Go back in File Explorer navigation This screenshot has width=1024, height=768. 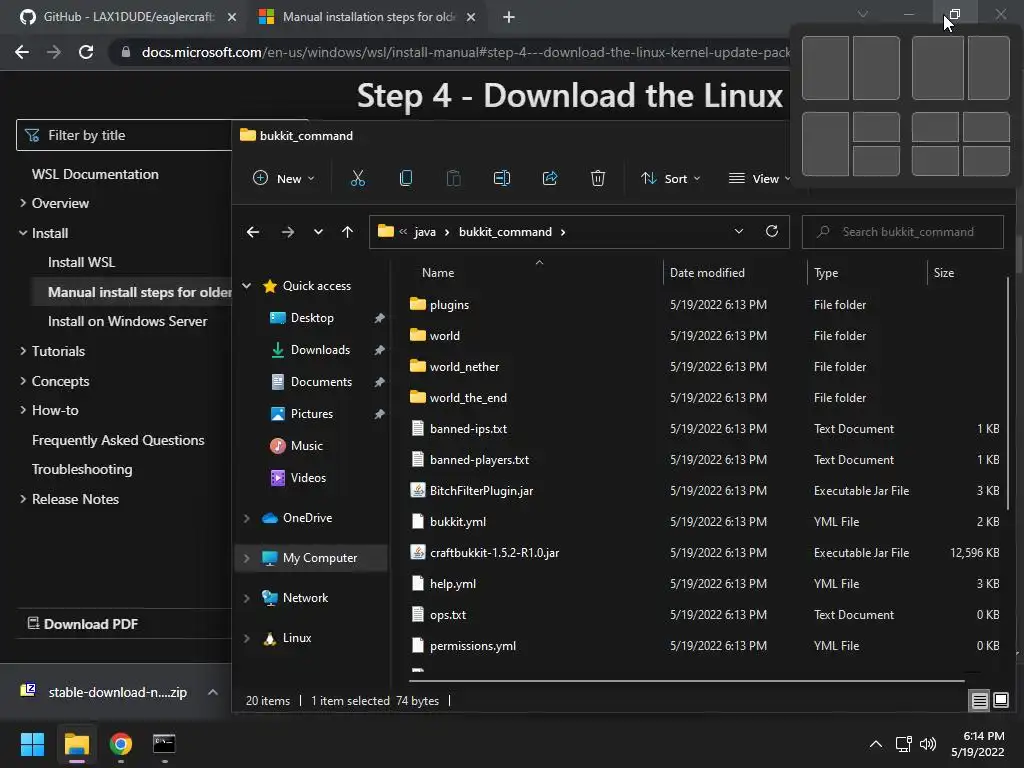pos(253,232)
